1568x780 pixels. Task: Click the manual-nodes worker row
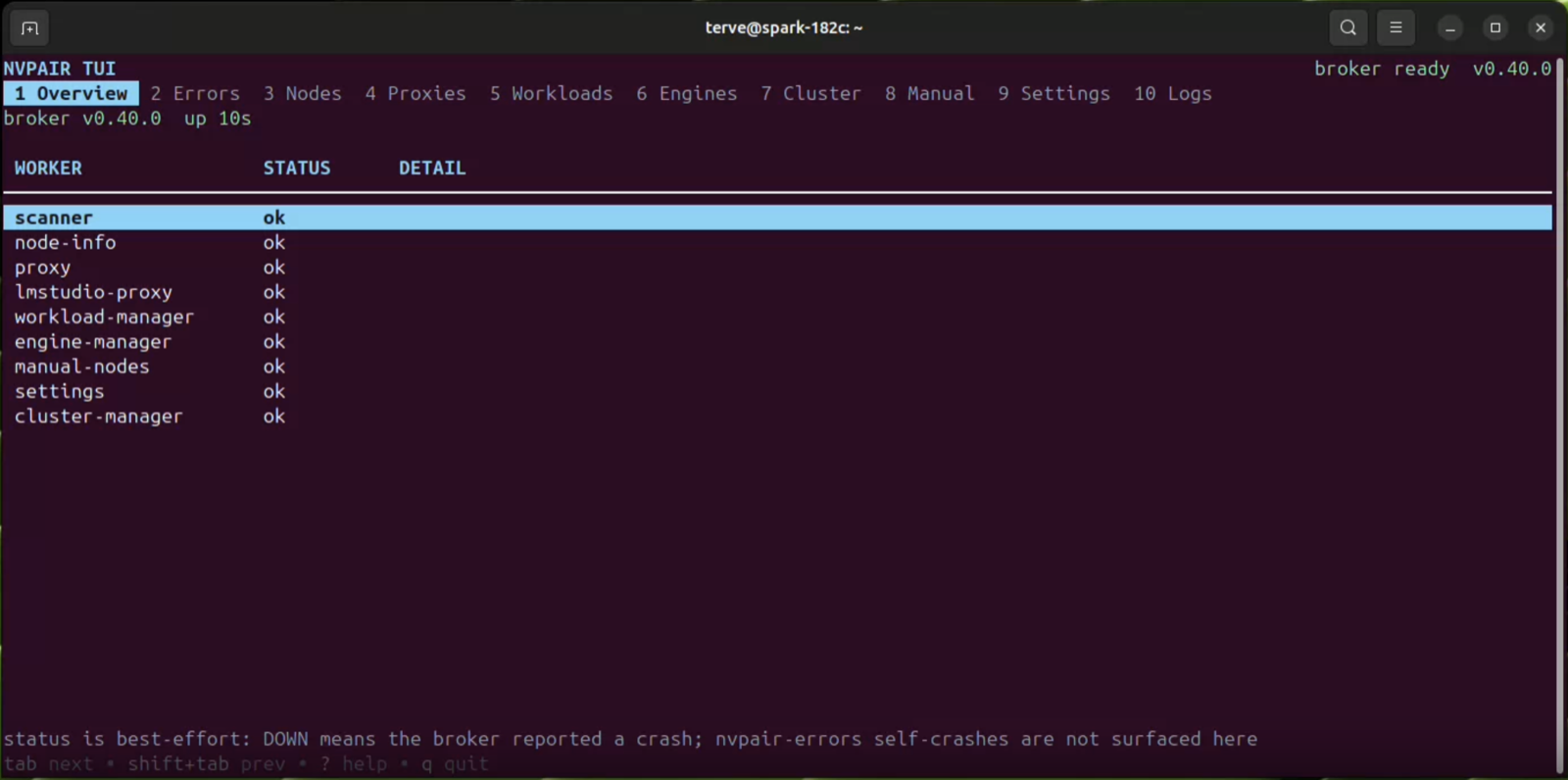pyautogui.click(x=777, y=366)
